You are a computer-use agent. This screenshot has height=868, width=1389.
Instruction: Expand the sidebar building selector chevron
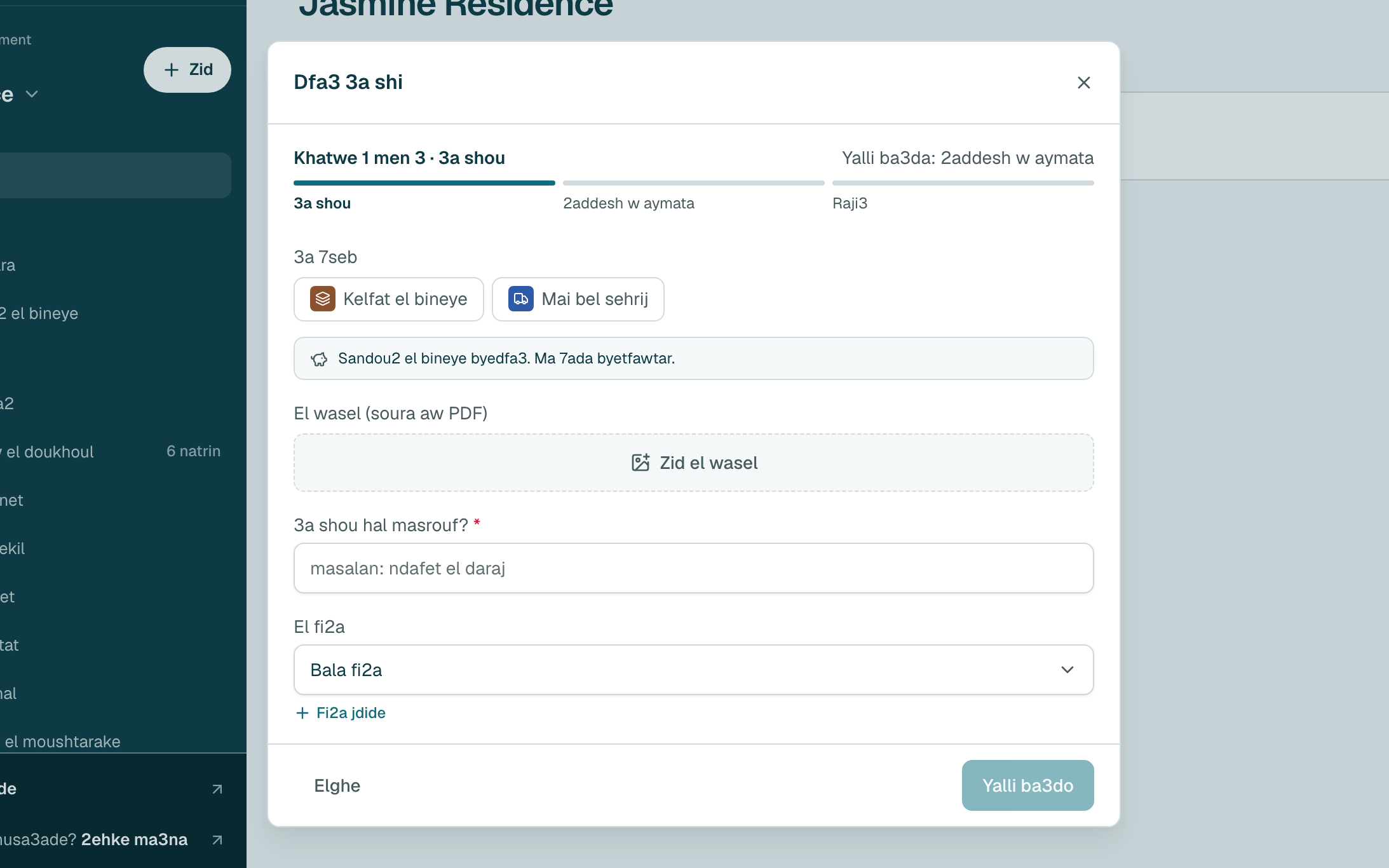coord(32,94)
